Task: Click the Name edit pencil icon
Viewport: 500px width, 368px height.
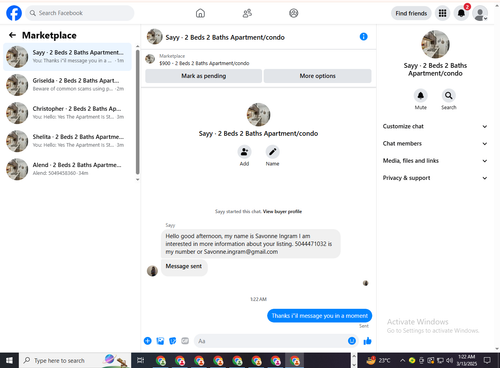Action: [x=272, y=152]
